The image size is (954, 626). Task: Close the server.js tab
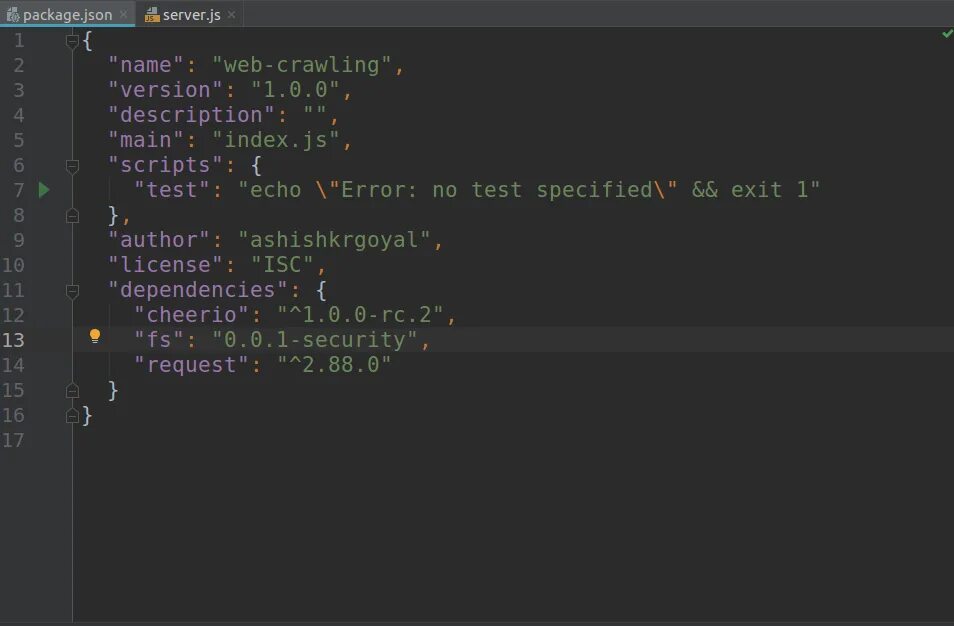pyautogui.click(x=231, y=15)
